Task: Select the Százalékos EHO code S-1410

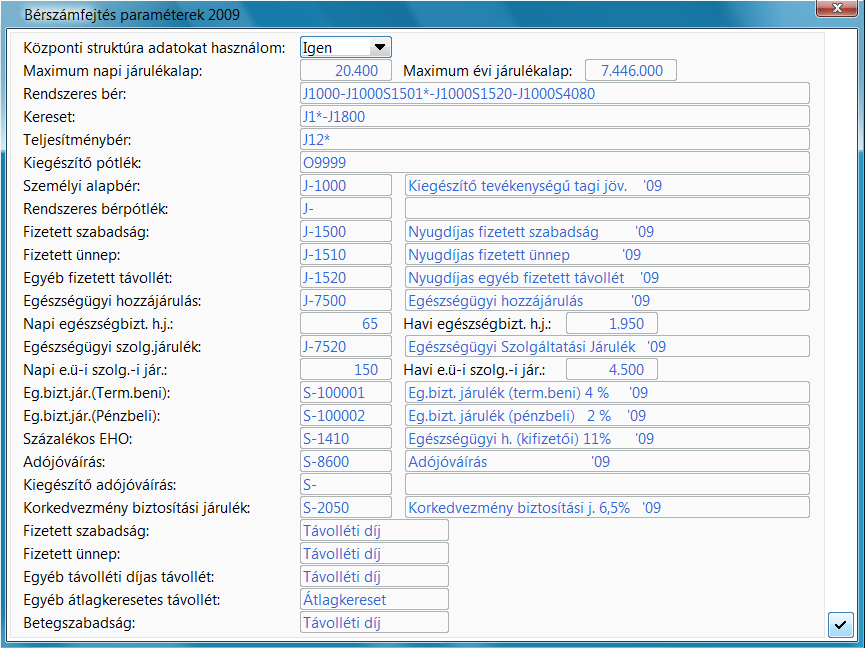Action: [x=346, y=438]
